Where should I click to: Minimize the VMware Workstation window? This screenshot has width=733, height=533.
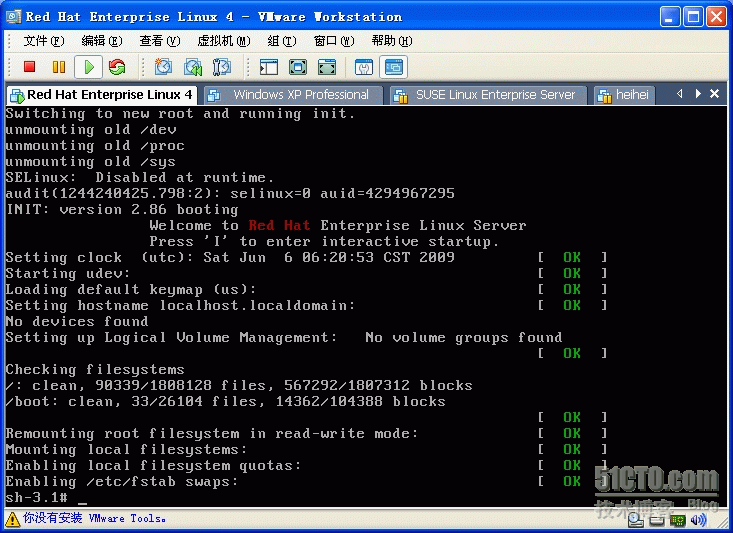coord(670,17)
